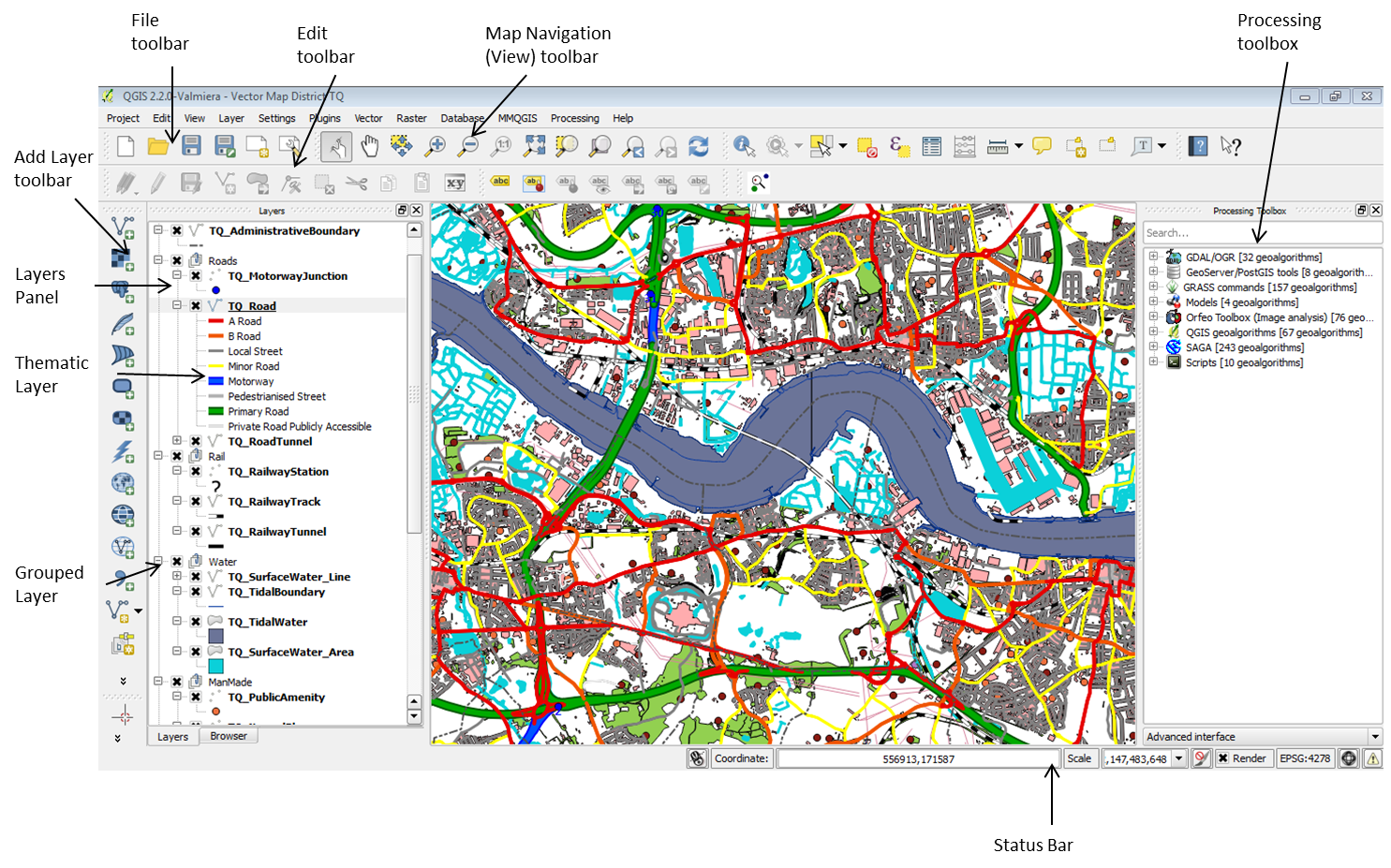Click the What's This help cursor icon
Viewport: 1391px width, 868px height.
click(x=1231, y=146)
